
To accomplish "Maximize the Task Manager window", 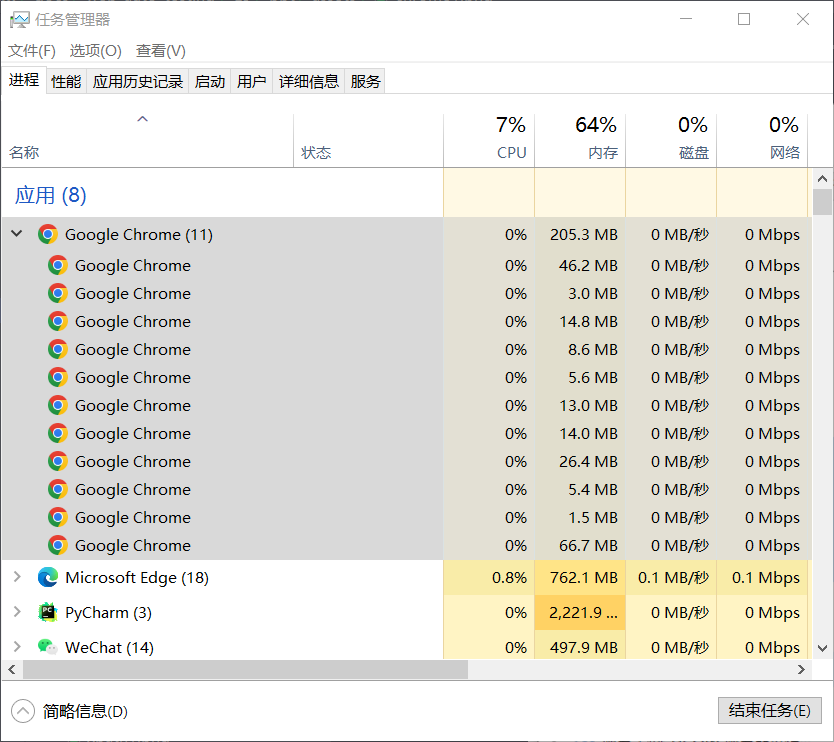I will click(744, 19).
